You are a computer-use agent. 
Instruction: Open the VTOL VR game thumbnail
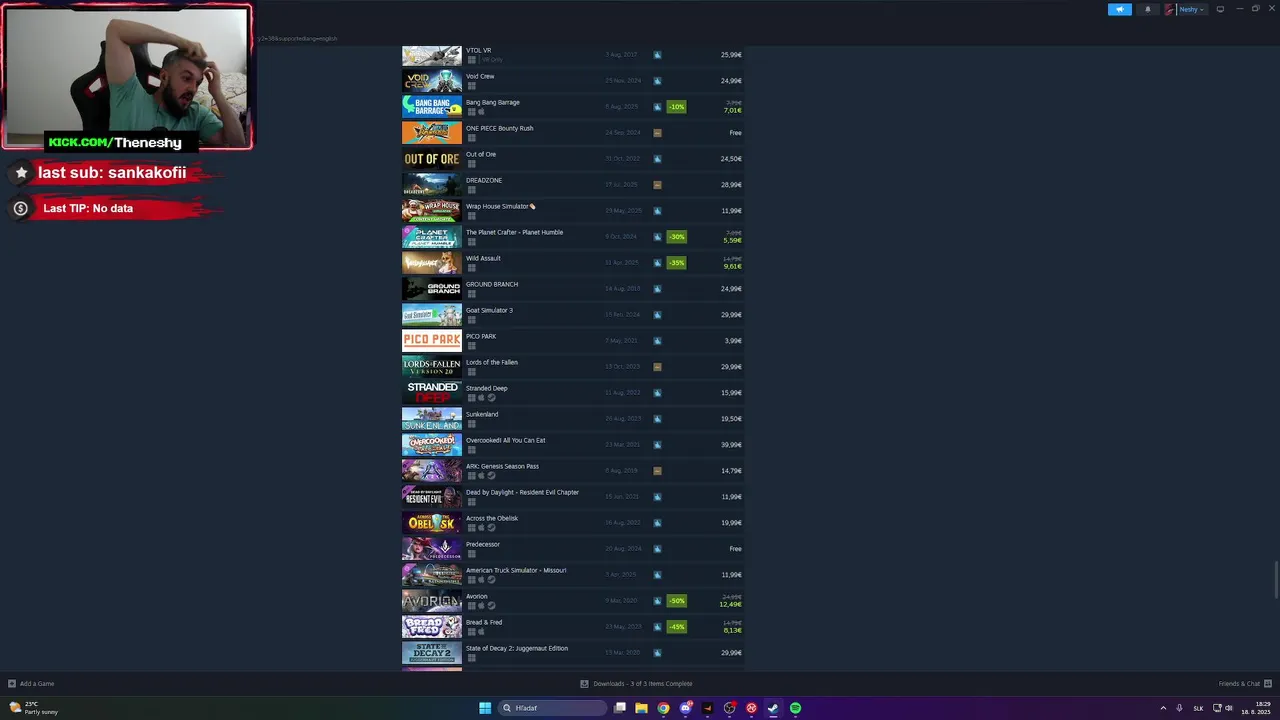432,55
